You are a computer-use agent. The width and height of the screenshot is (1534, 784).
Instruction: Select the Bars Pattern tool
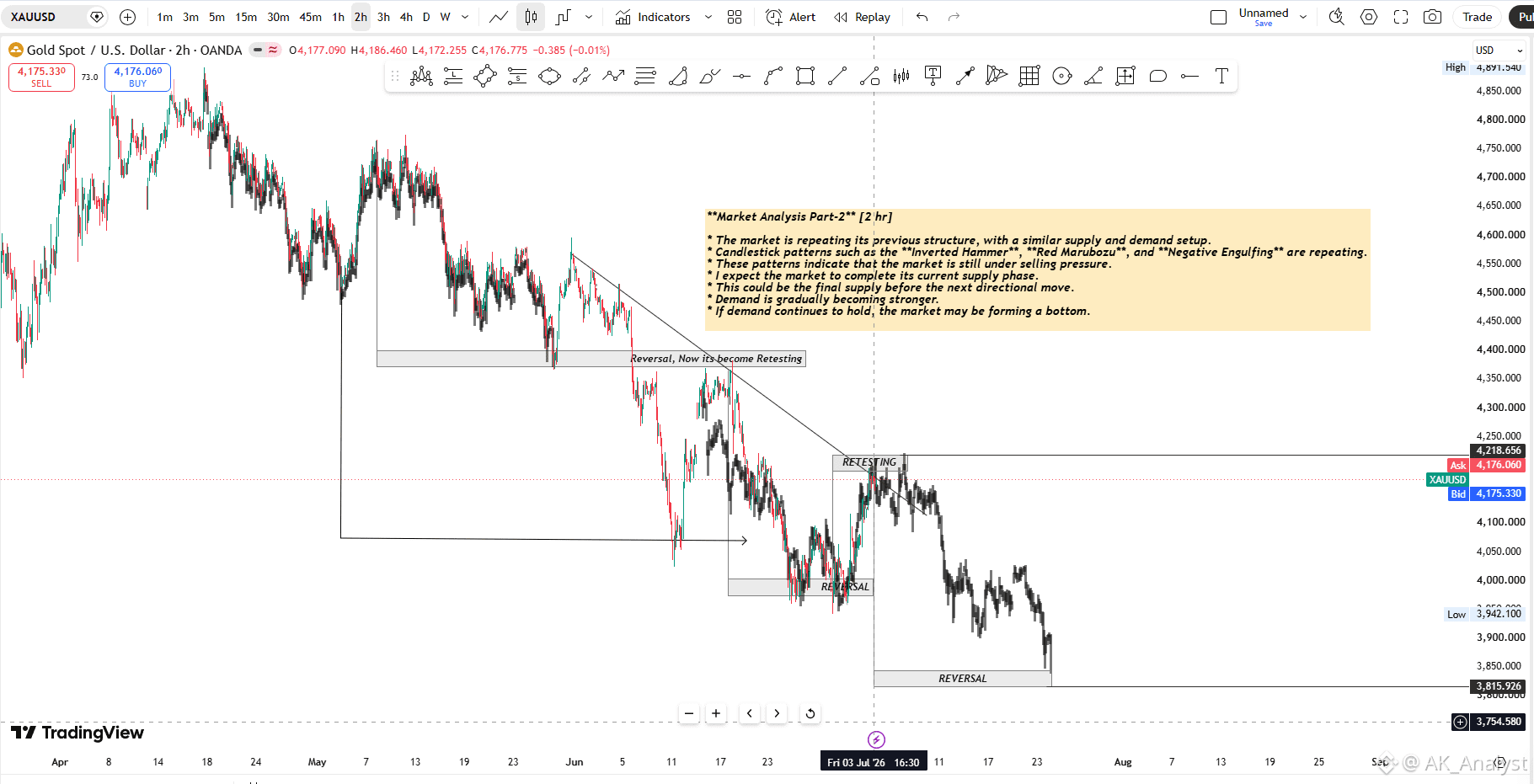pyautogui.click(x=901, y=77)
